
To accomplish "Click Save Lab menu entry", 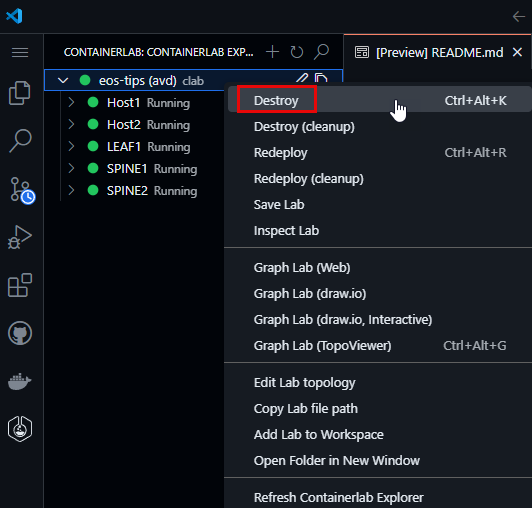I will point(379,205).
